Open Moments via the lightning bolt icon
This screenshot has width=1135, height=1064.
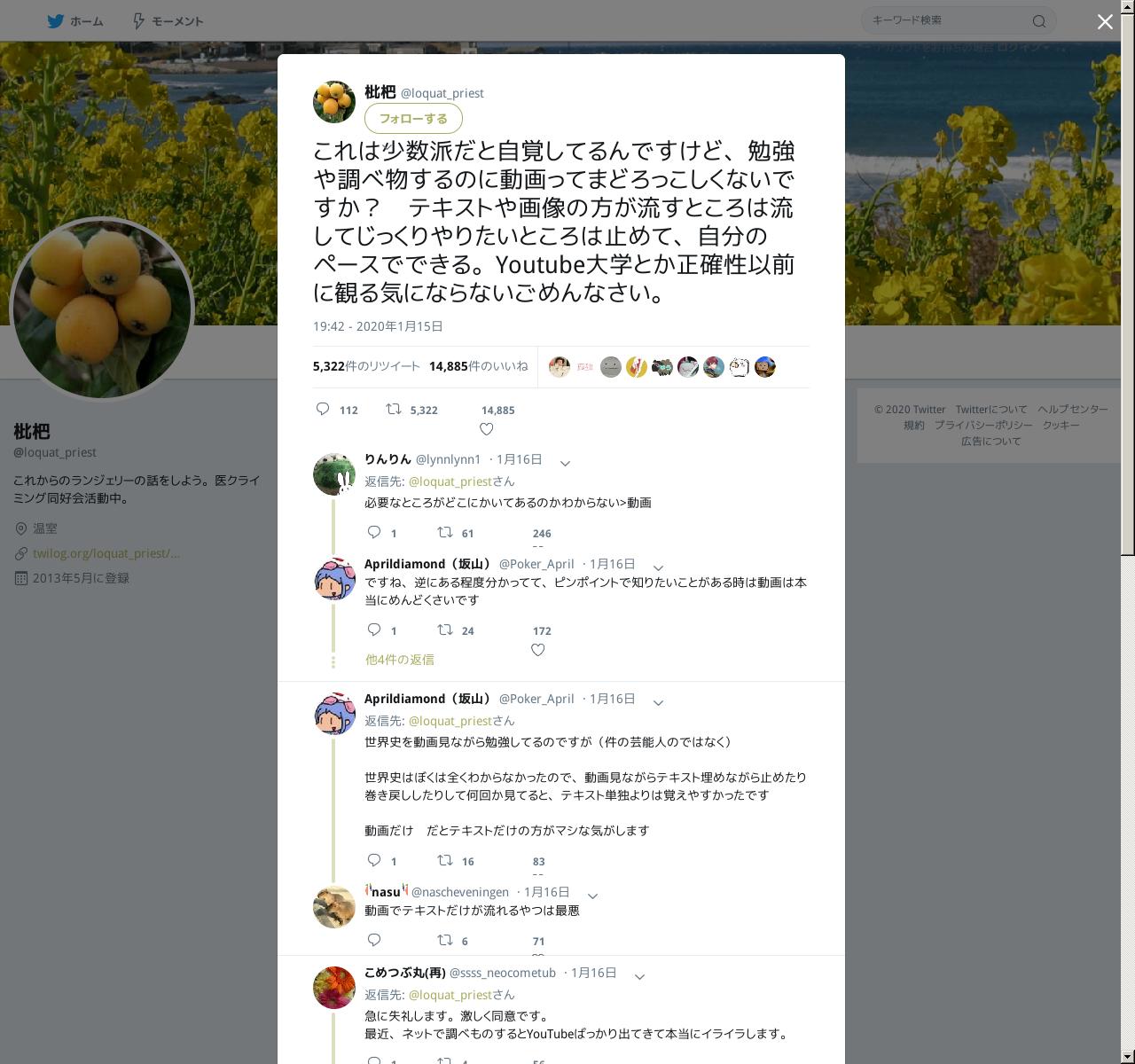click(x=138, y=21)
